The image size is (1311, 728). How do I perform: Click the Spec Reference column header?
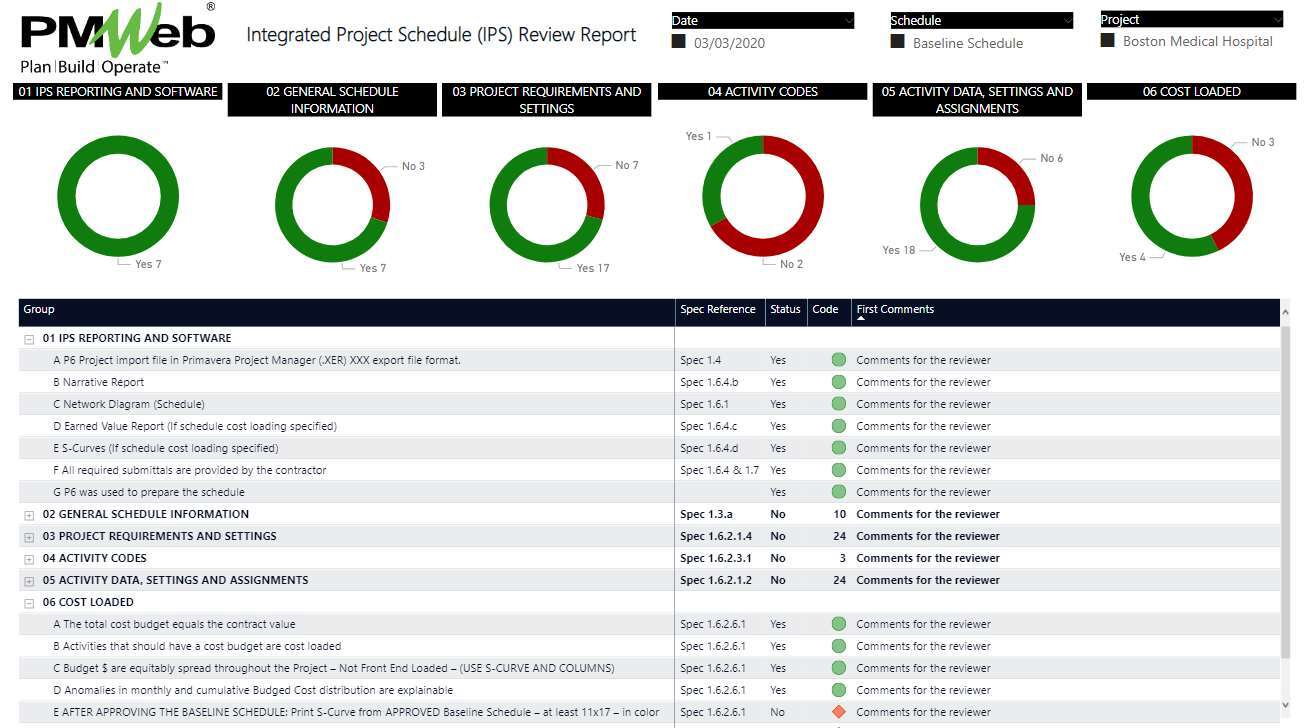click(x=717, y=310)
